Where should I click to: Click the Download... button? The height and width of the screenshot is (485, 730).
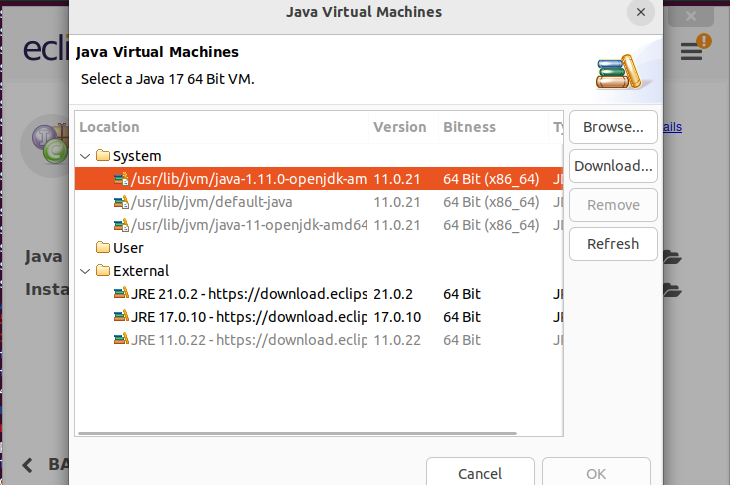click(x=613, y=166)
